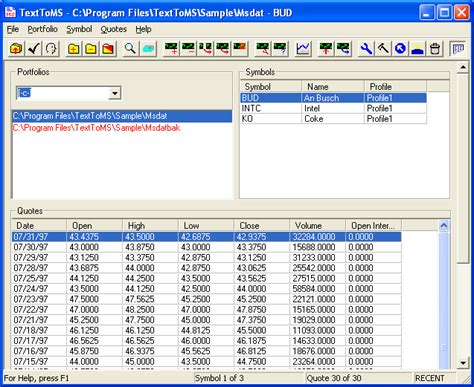Select the 07/30/97 quote row
This screenshot has height=387, width=474.
click(206, 247)
